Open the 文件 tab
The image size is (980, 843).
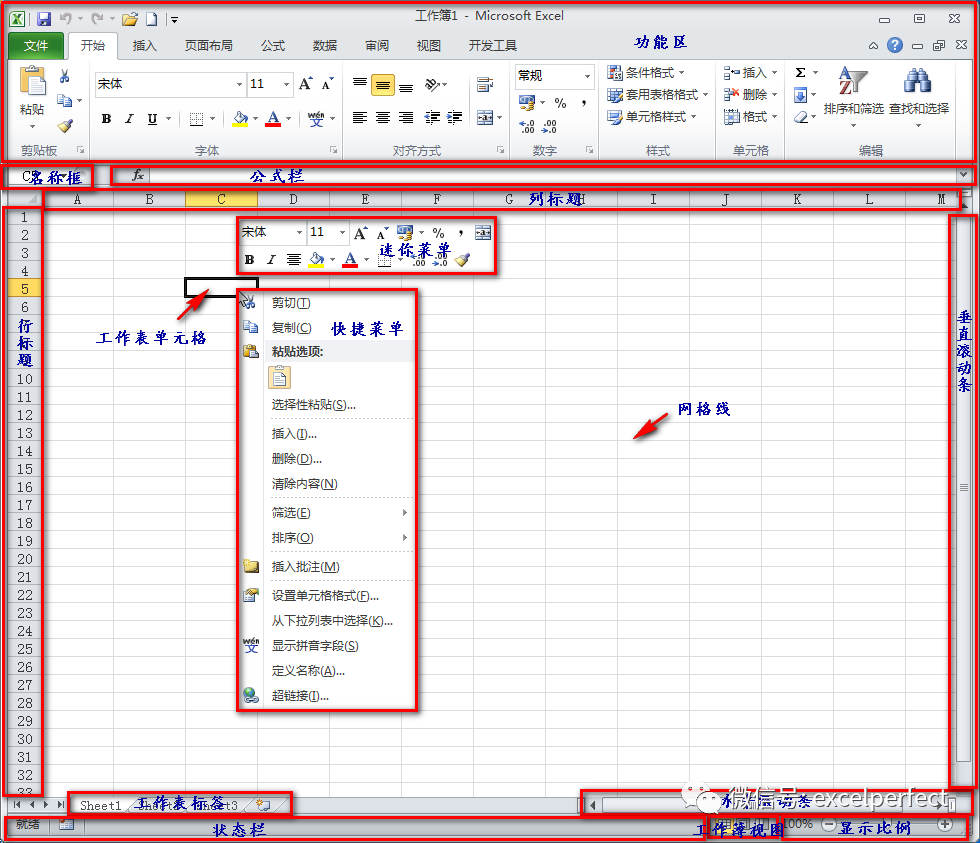pyautogui.click(x=36, y=46)
